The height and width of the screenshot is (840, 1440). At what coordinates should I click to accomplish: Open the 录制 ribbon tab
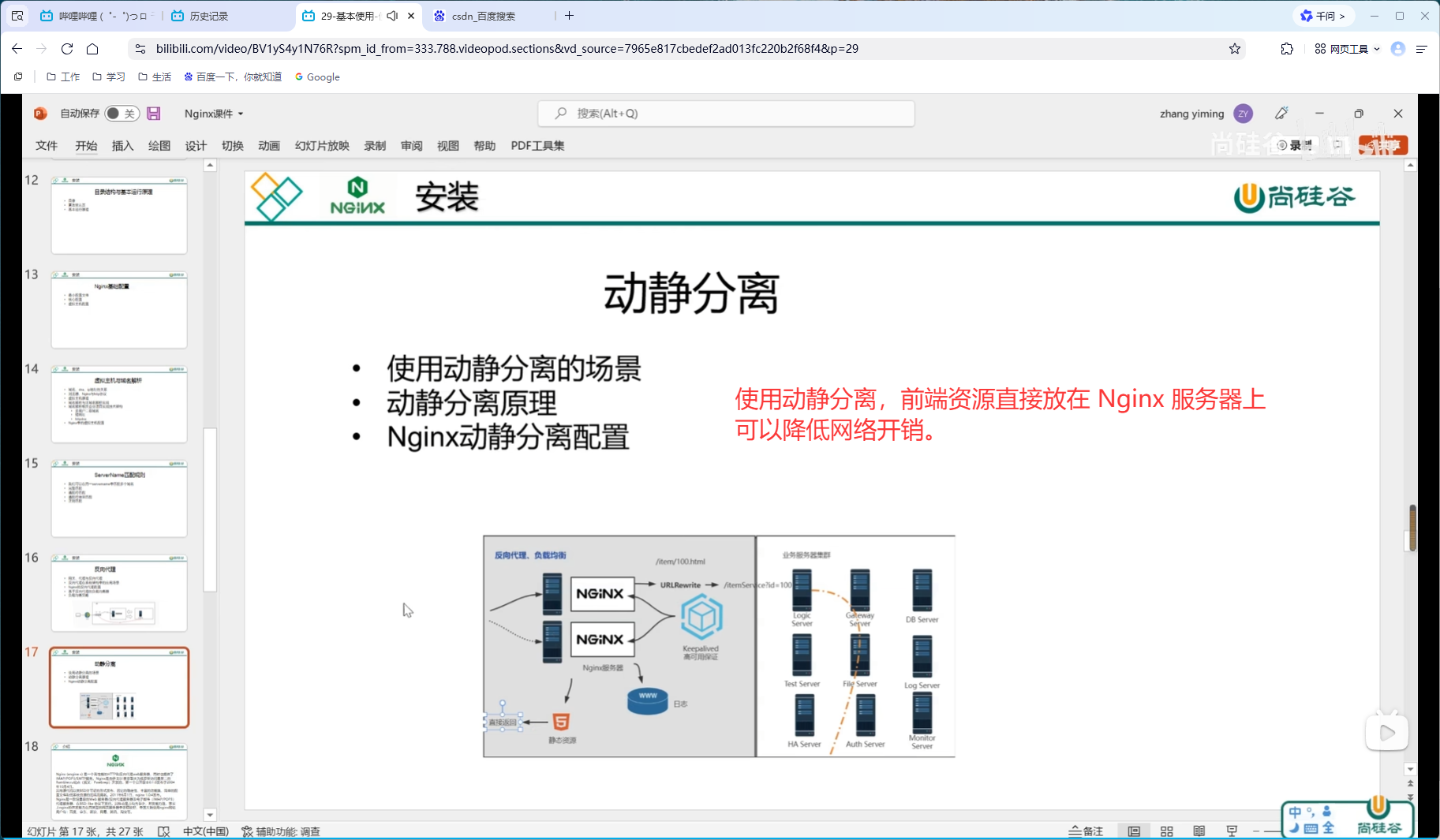tap(375, 146)
